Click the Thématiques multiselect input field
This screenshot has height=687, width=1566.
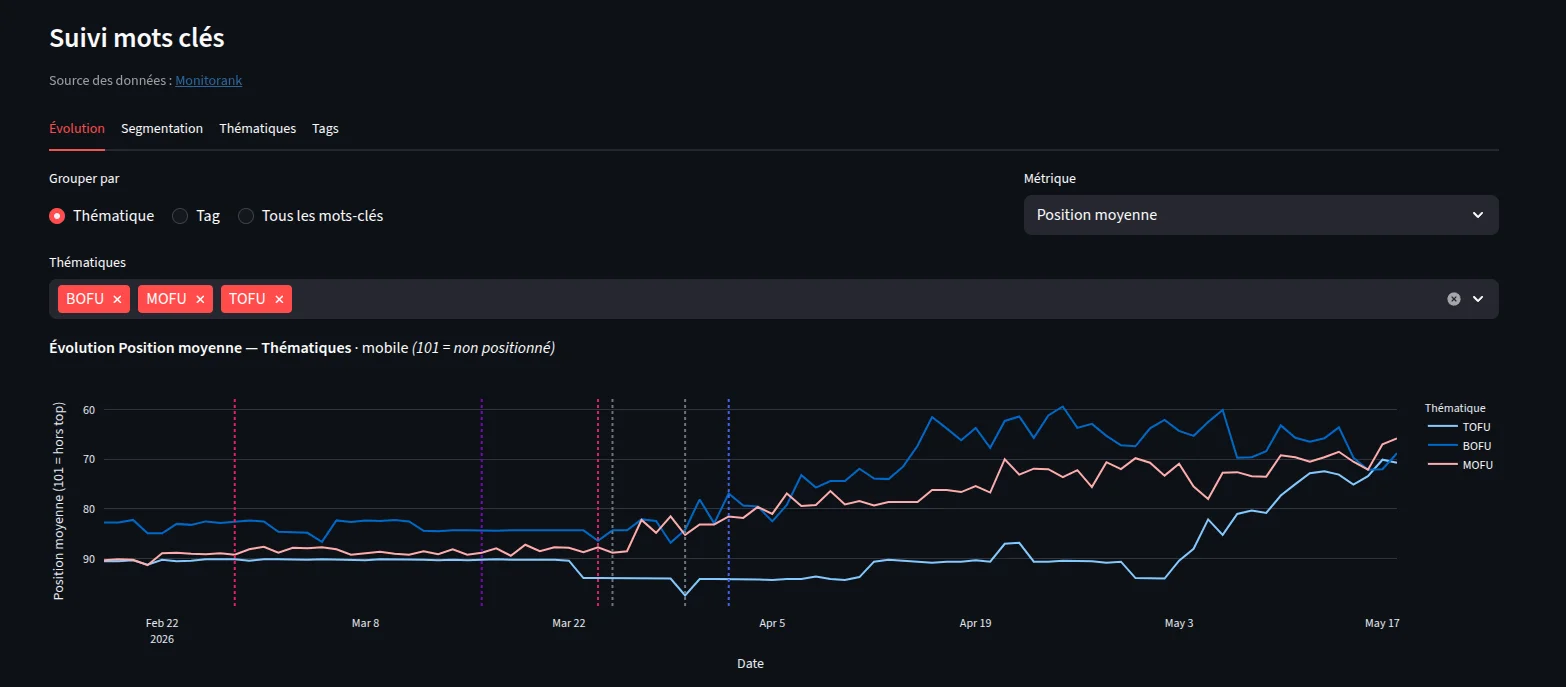(774, 299)
